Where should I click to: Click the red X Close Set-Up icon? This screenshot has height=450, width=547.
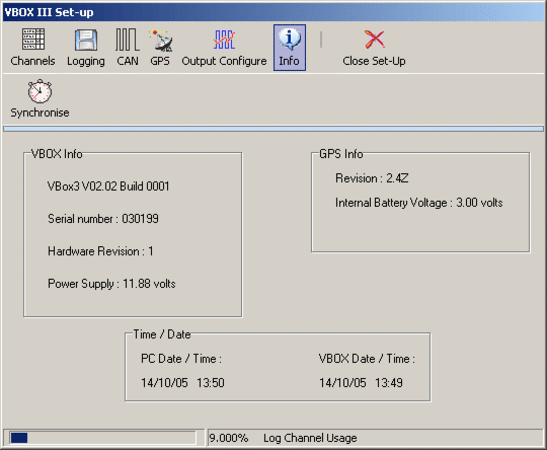click(374, 39)
